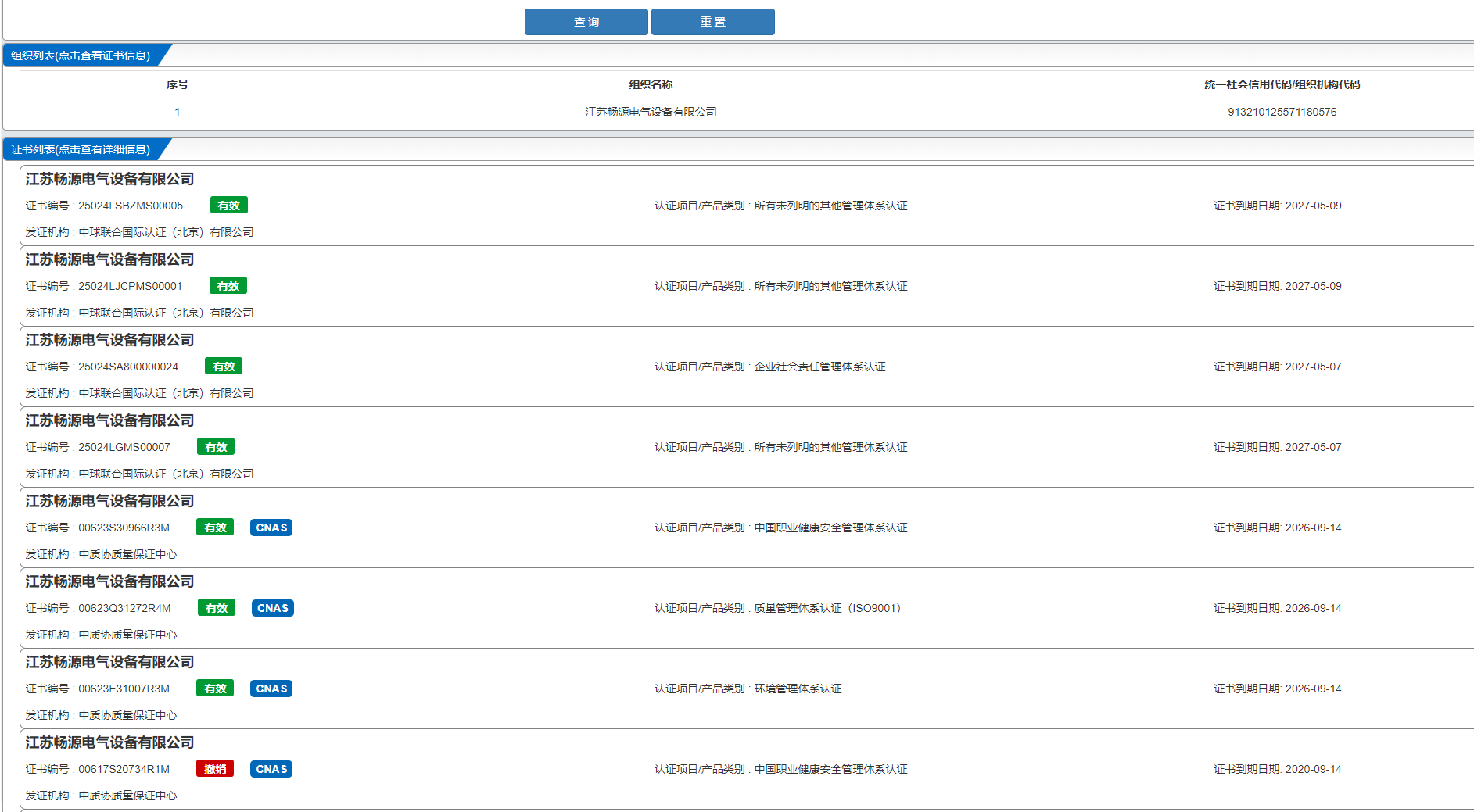Click the 有效 badge for 25024LSBZMS00005

229,206
